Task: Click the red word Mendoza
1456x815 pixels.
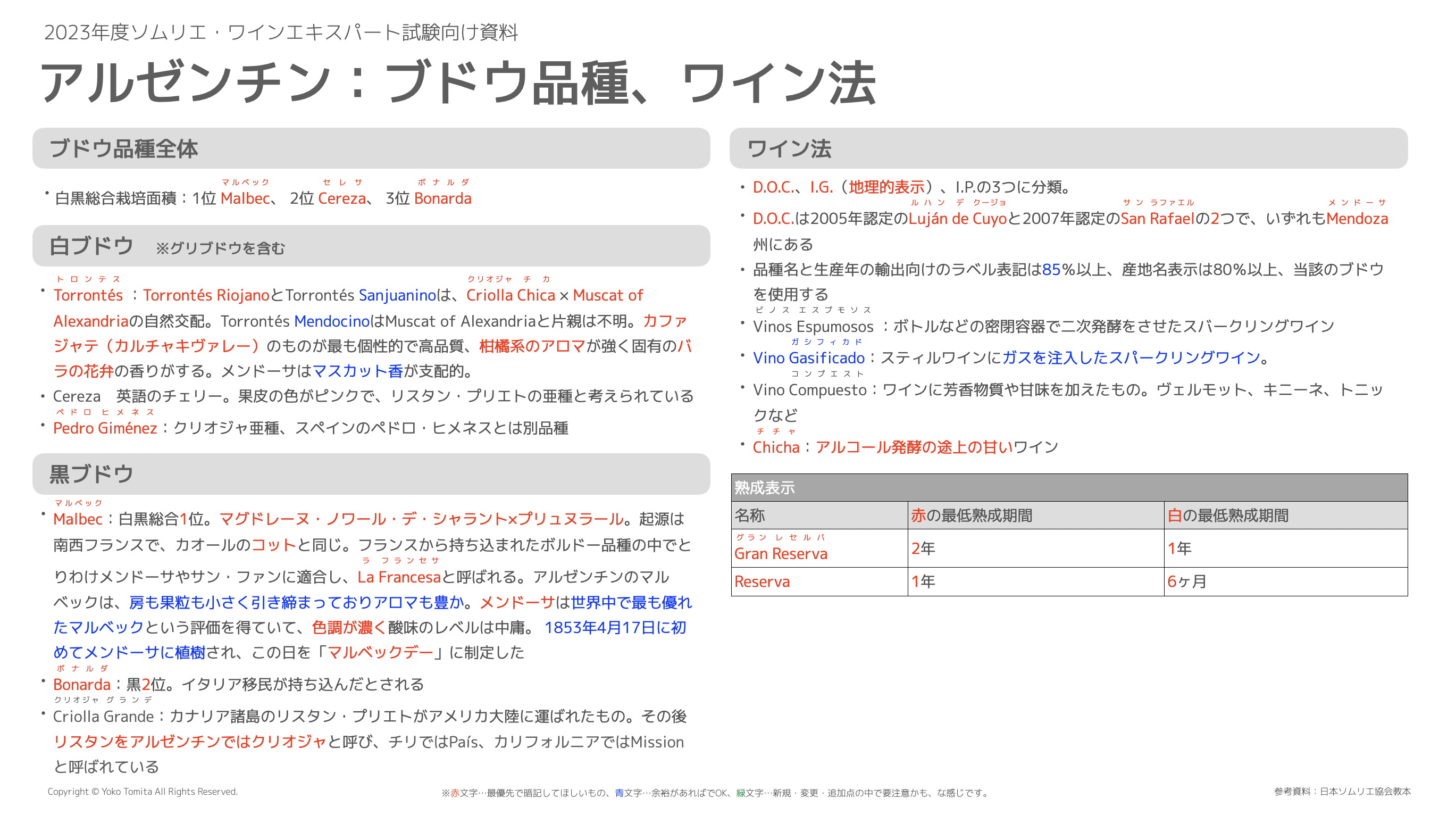Action: point(1357,219)
